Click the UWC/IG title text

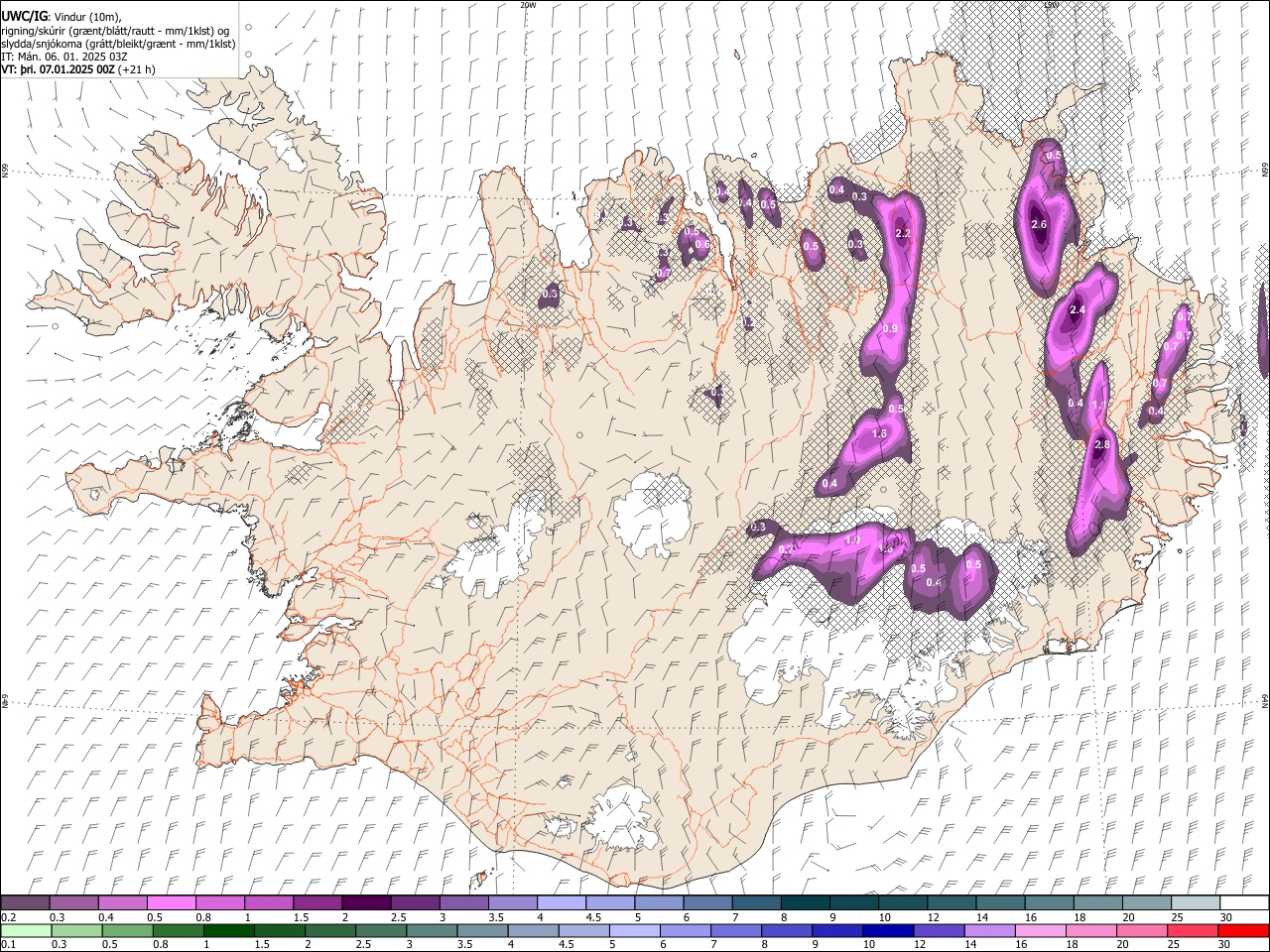(x=25, y=16)
